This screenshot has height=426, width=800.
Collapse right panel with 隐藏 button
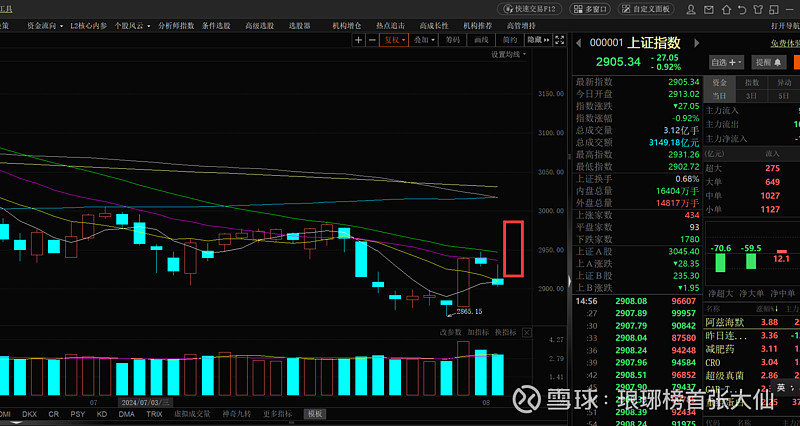click(x=538, y=40)
